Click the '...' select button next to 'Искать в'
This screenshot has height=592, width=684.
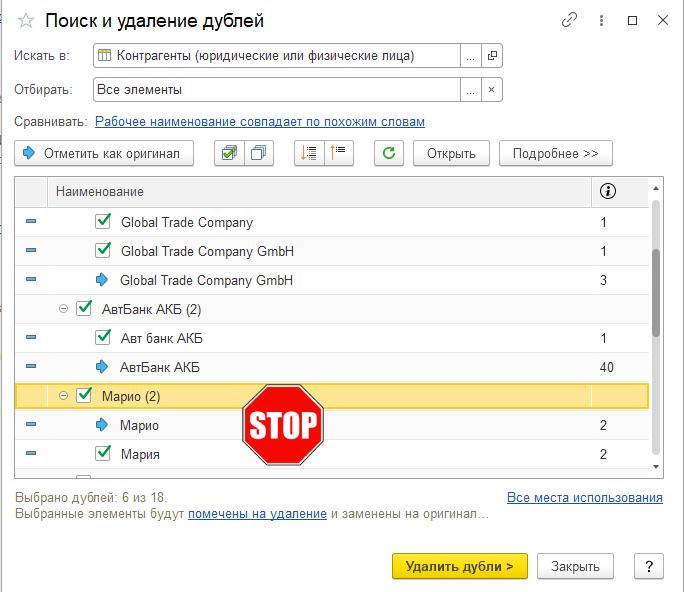click(470, 56)
